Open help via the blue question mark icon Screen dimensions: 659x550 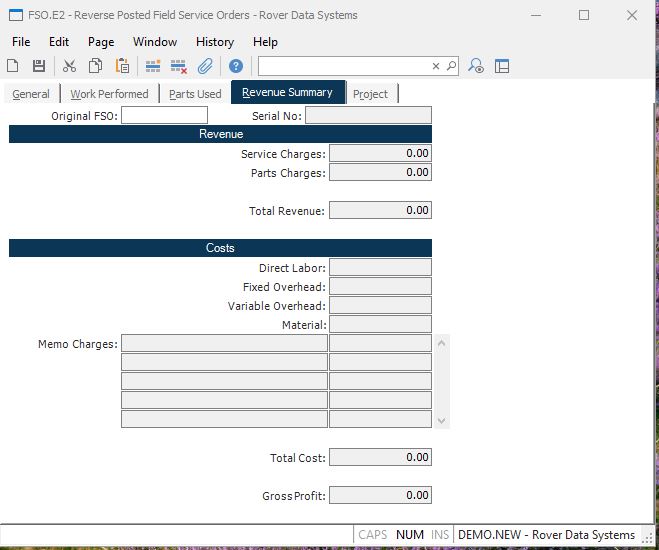click(236, 66)
